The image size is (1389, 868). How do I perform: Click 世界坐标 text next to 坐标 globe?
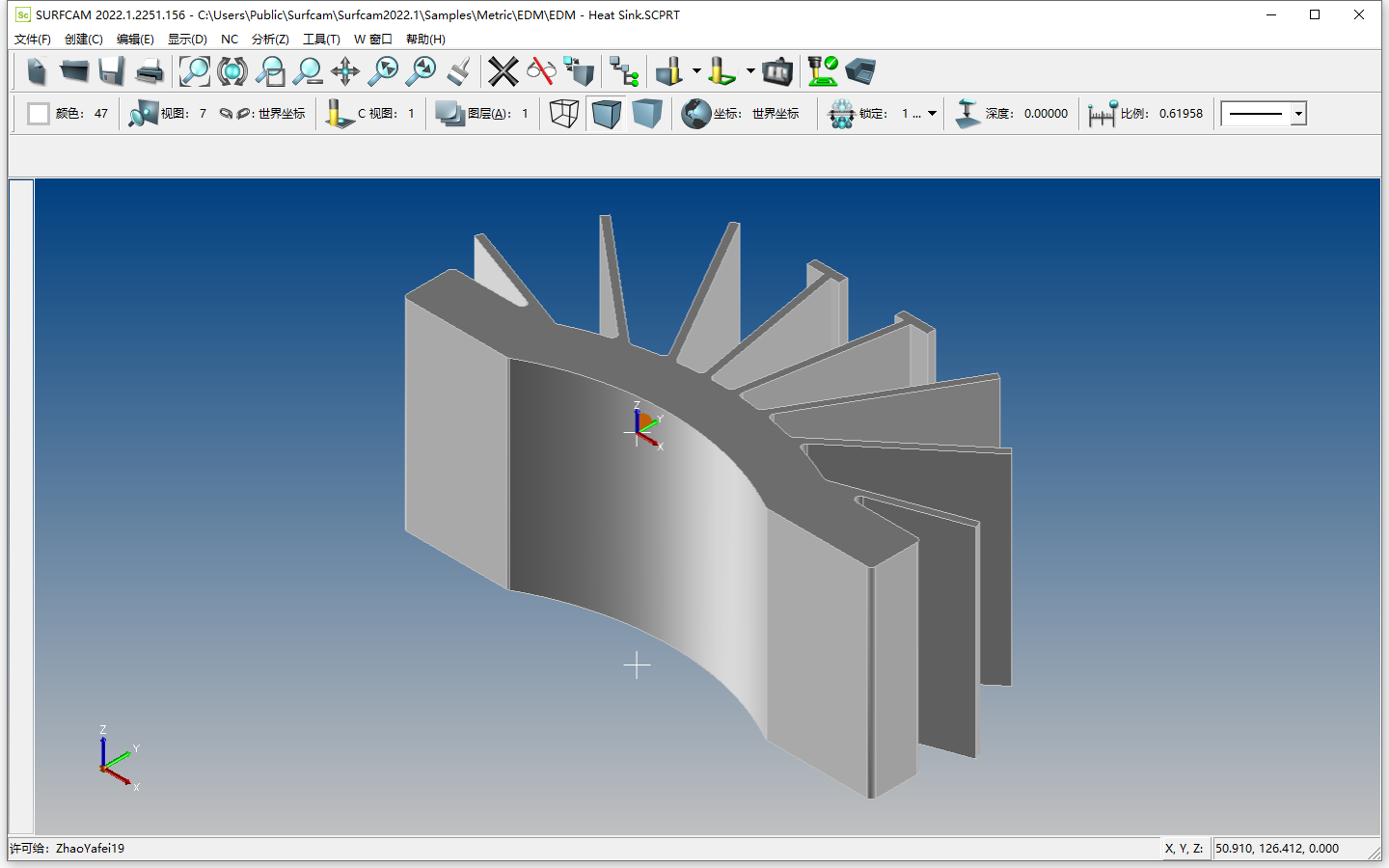point(776,114)
